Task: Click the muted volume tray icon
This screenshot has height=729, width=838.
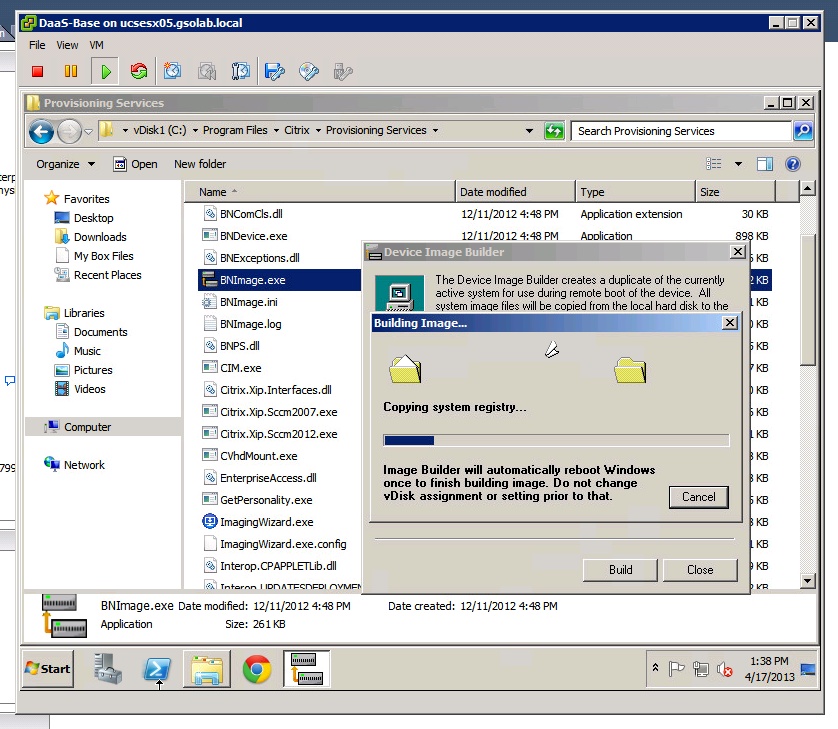Action: [724, 669]
